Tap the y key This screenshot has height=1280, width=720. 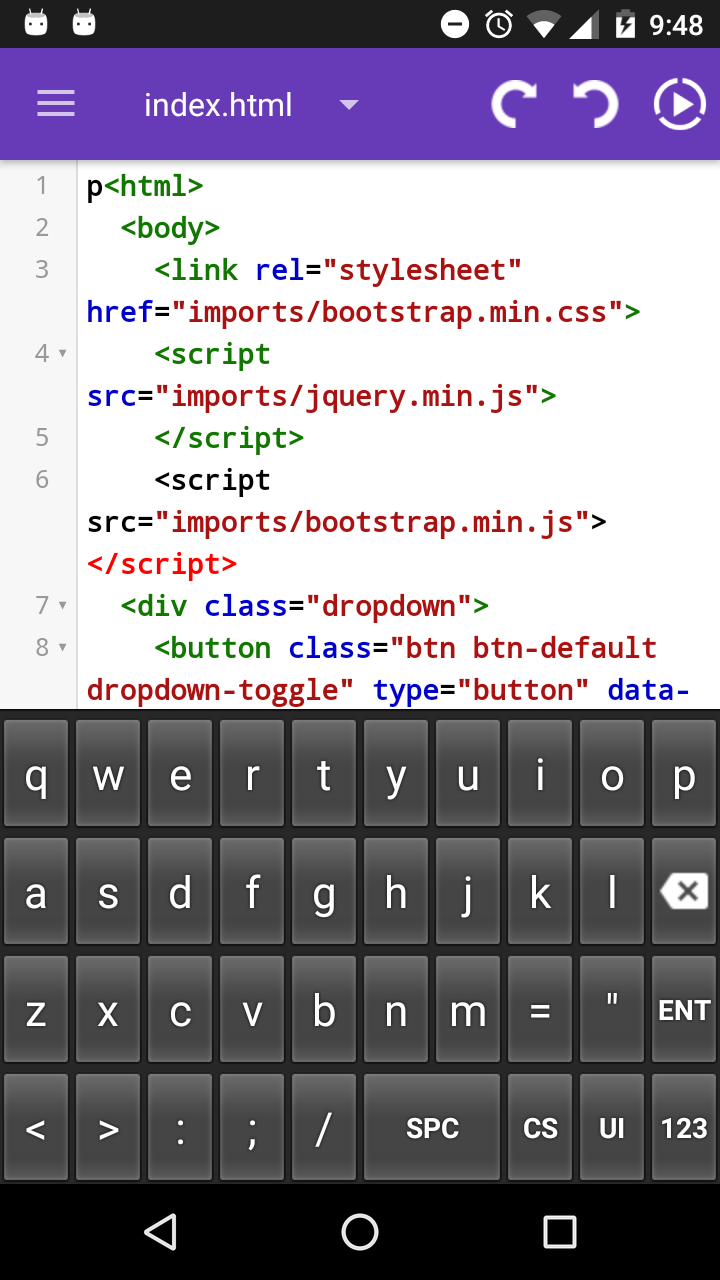[x=396, y=773]
